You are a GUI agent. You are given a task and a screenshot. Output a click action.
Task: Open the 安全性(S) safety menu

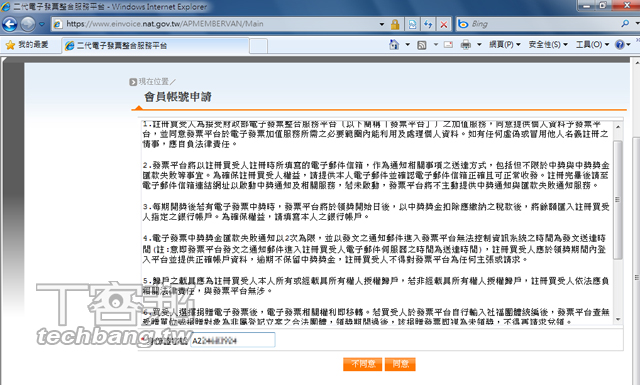tap(548, 45)
